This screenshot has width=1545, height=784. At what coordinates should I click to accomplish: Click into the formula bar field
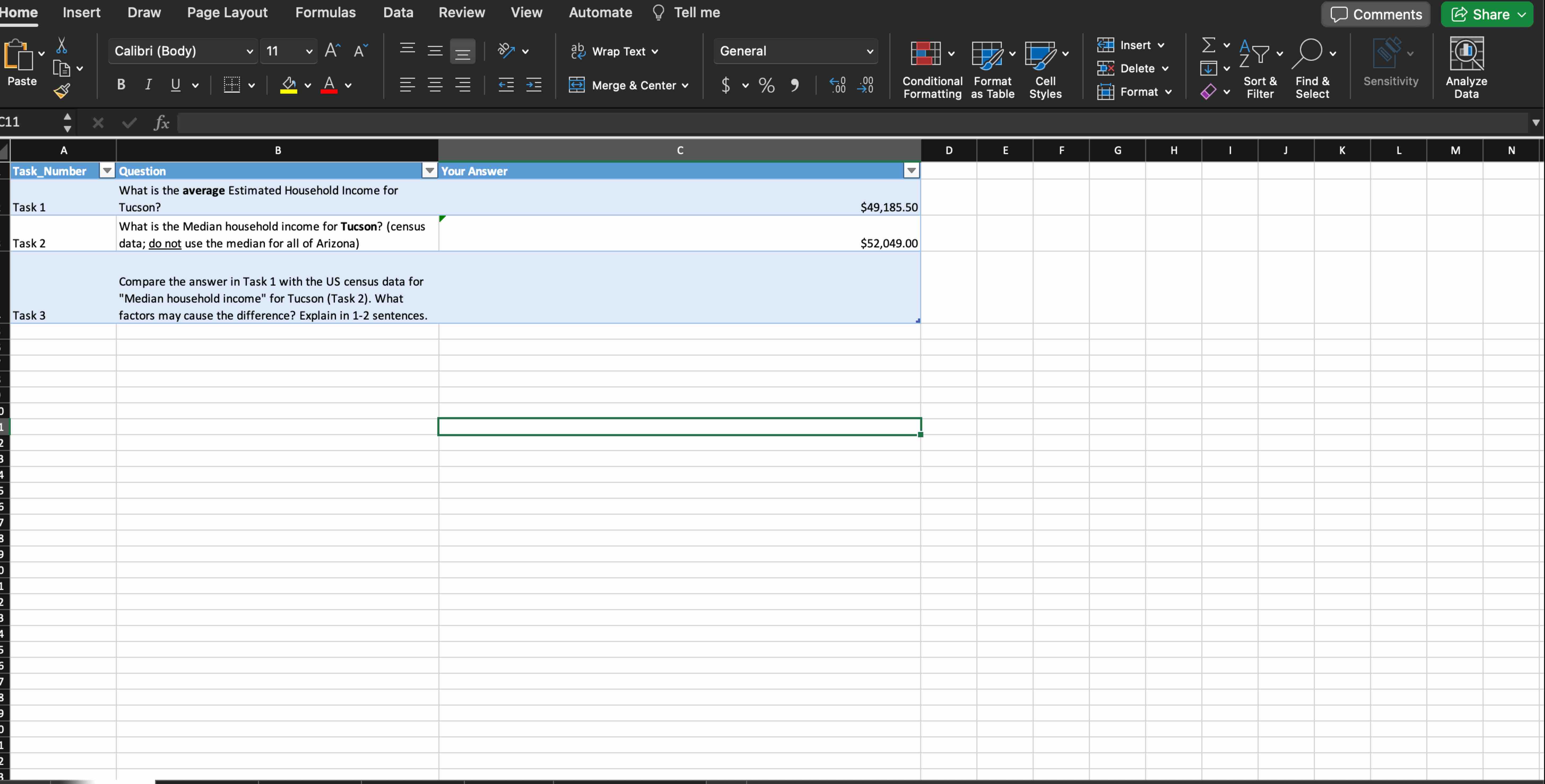point(840,123)
